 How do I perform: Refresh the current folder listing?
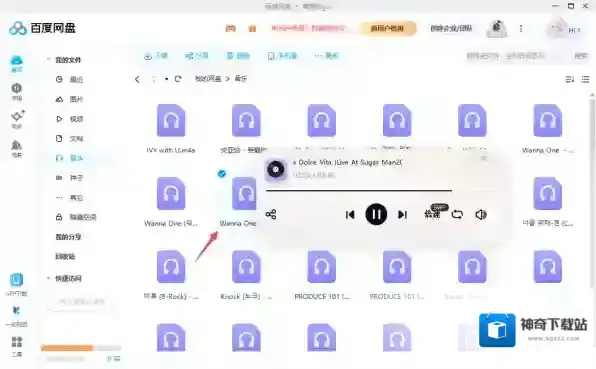178,79
